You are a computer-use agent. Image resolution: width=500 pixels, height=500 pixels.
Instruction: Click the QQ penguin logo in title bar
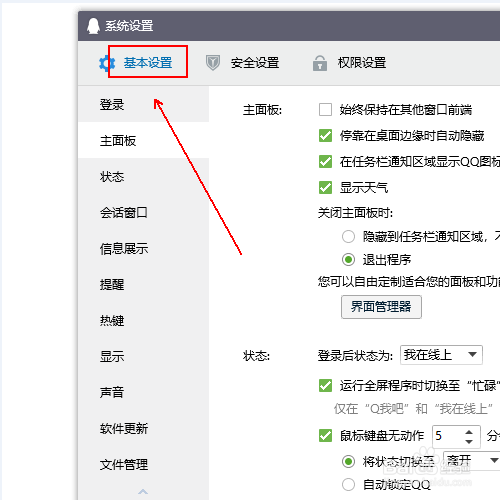[x=93, y=26]
